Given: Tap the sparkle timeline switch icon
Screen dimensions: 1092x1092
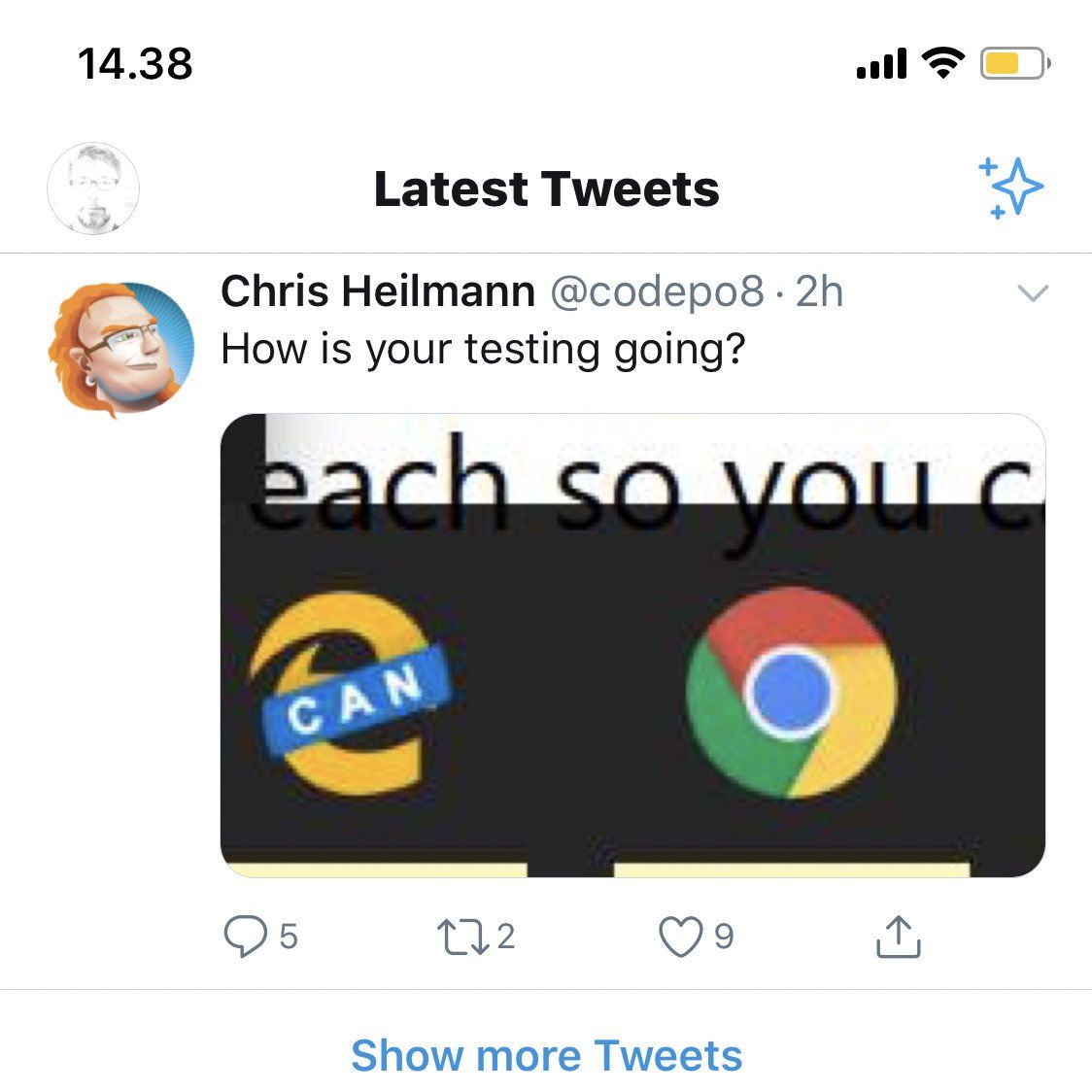Looking at the screenshot, I should [x=1010, y=188].
